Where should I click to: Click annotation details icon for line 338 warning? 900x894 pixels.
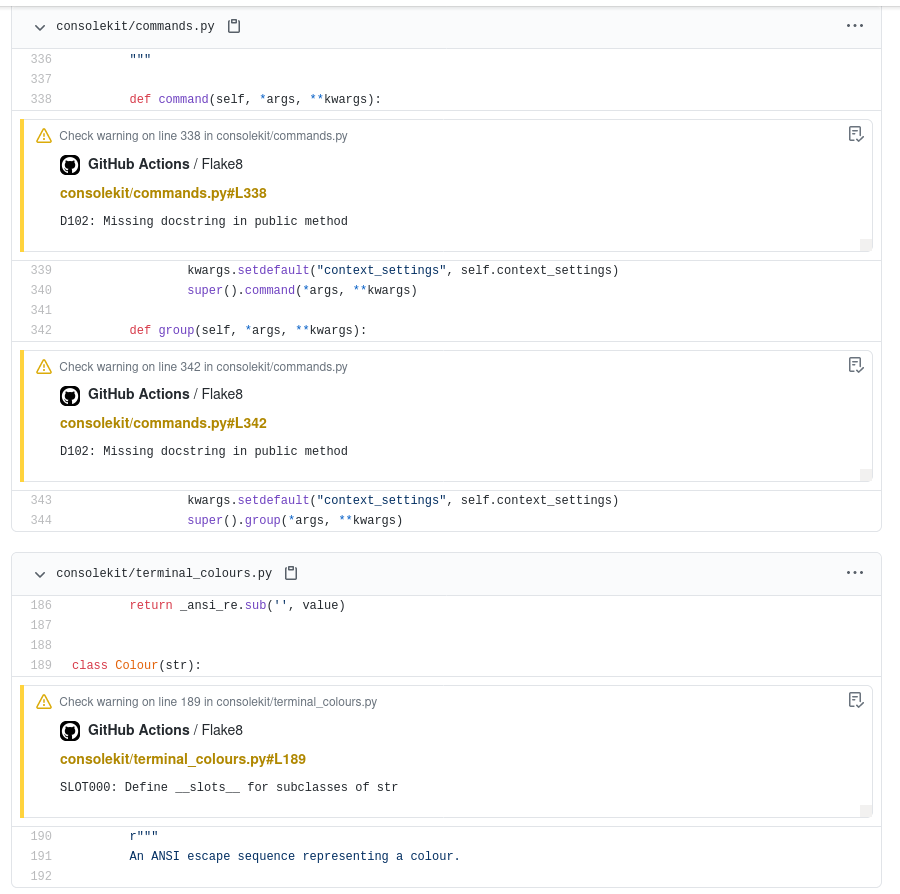pos(856,134)
